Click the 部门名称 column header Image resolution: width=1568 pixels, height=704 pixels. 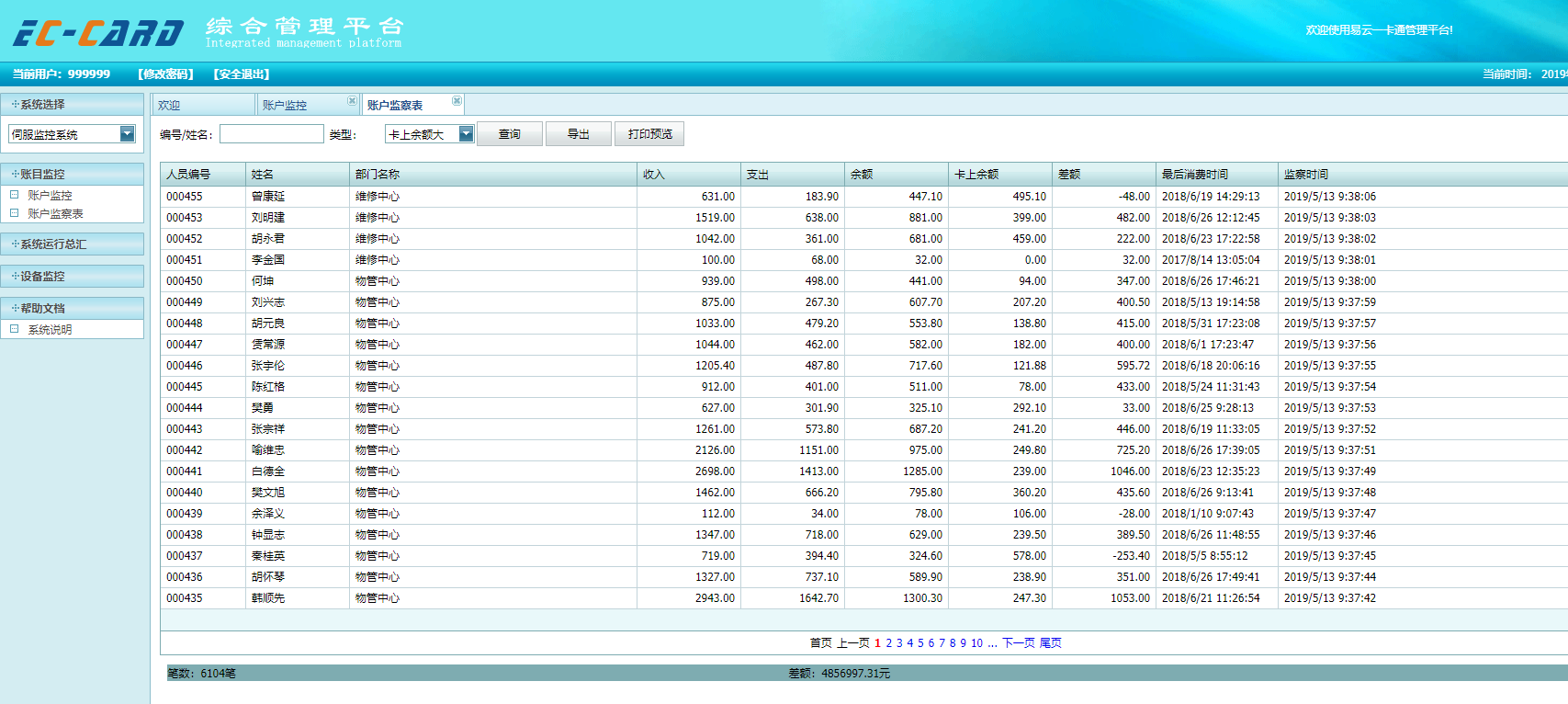coord(493,175)
